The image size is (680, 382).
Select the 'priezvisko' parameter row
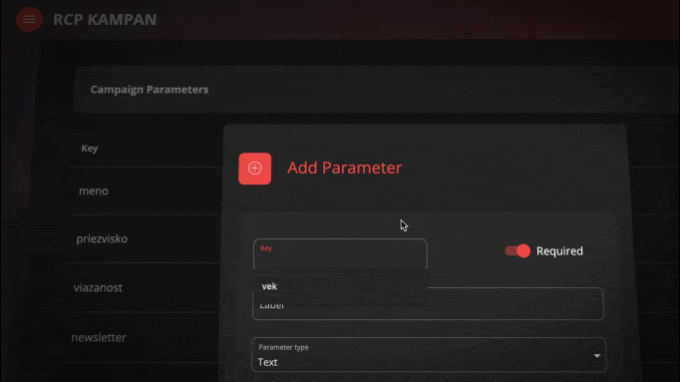[x=102, y=239]
